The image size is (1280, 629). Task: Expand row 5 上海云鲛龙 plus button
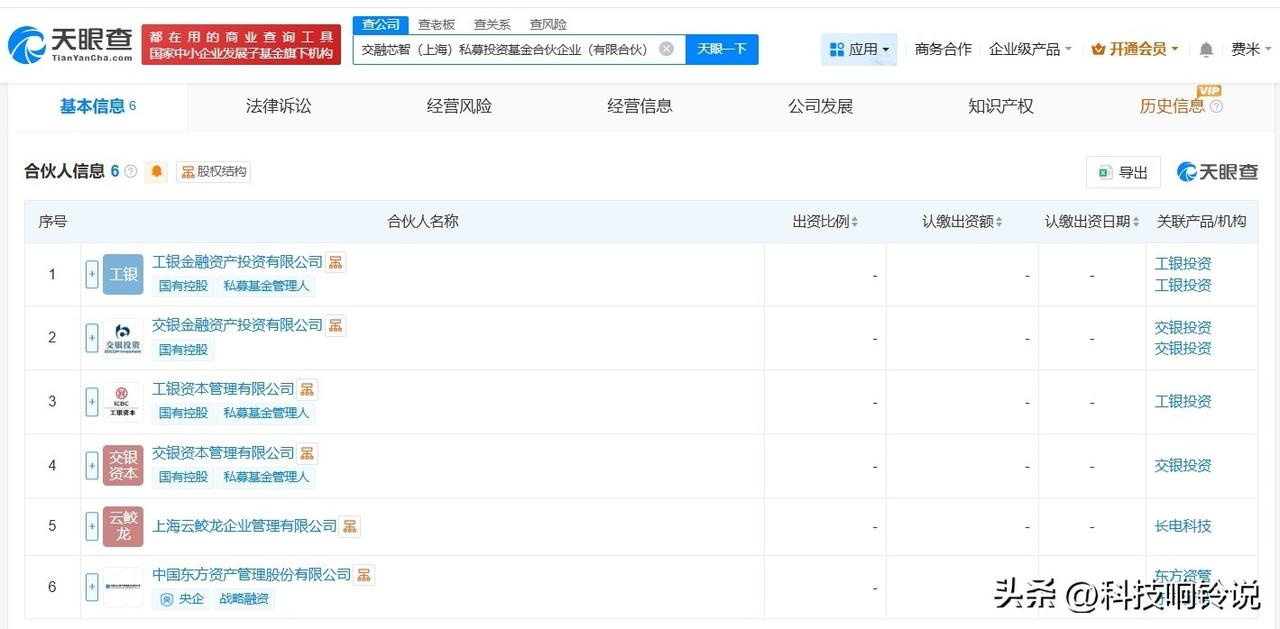click(x=92, y=527)
